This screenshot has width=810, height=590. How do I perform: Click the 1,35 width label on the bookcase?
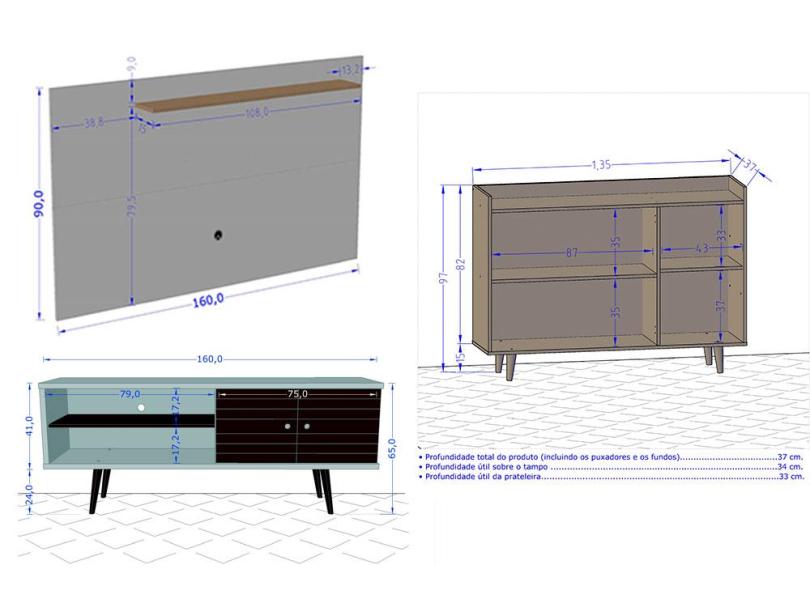click(x=601, y=165)
